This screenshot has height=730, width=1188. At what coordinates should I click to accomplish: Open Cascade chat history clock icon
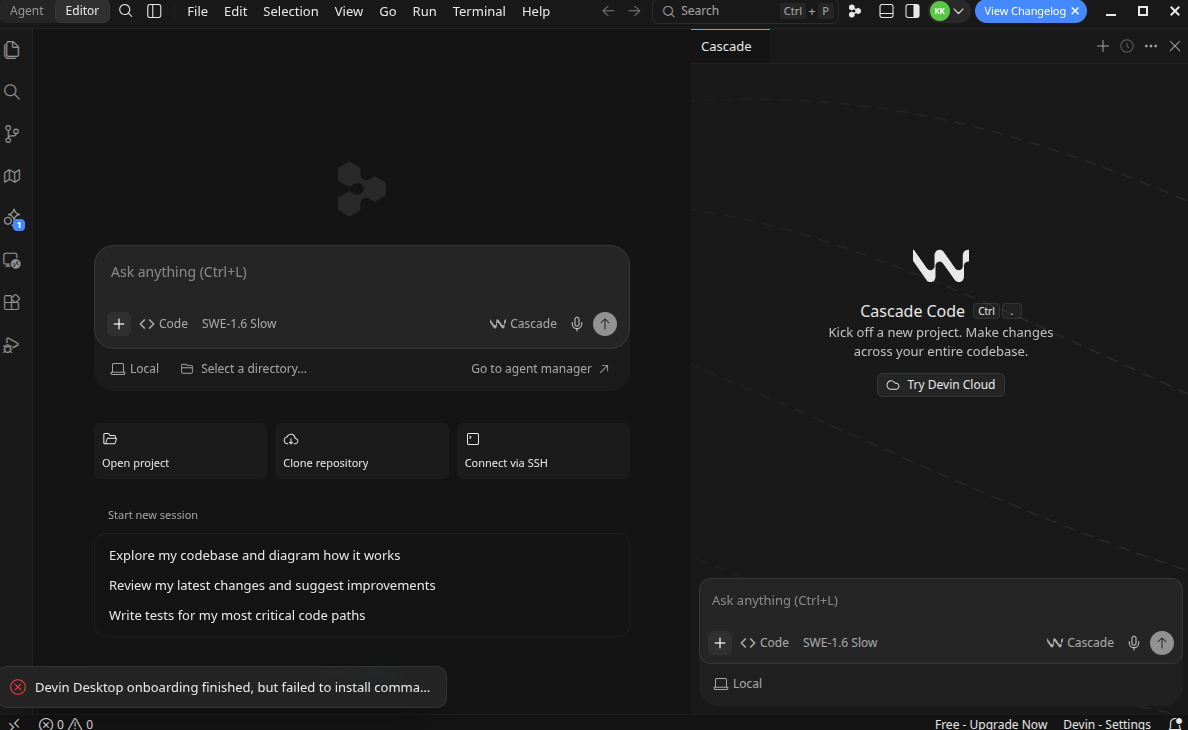1127,46
